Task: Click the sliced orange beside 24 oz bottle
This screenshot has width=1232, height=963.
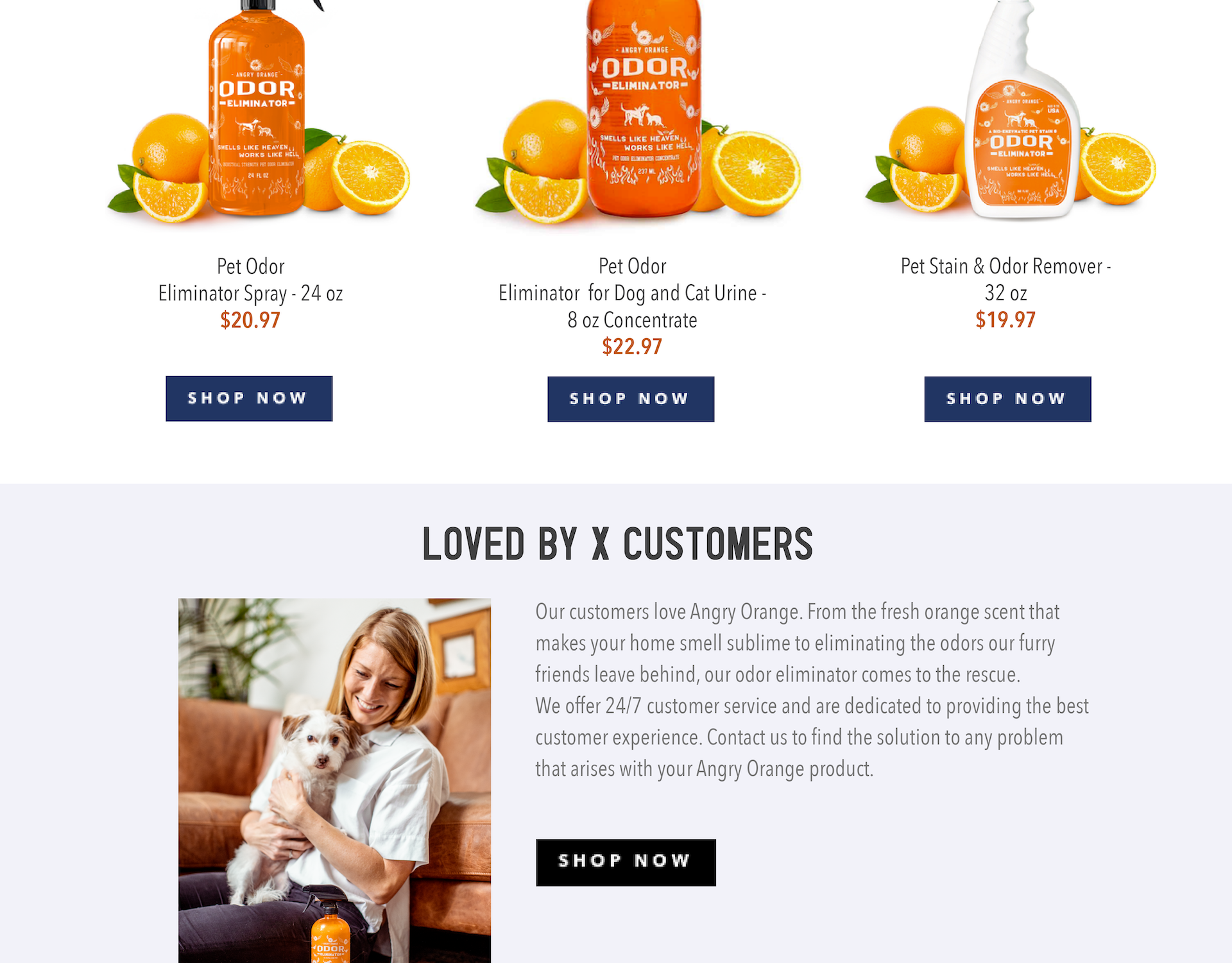Action: point(371,176)
